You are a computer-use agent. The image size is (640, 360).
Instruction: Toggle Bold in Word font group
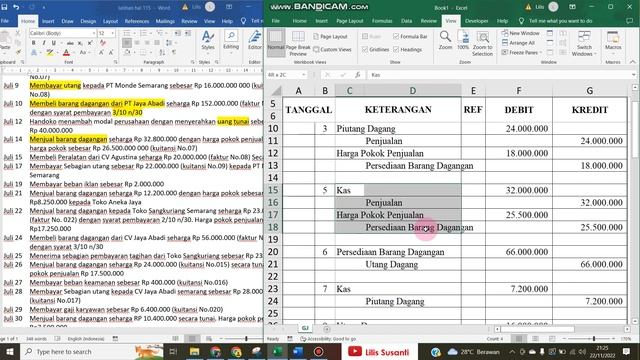pyautogui.click(x=33, y=43)
